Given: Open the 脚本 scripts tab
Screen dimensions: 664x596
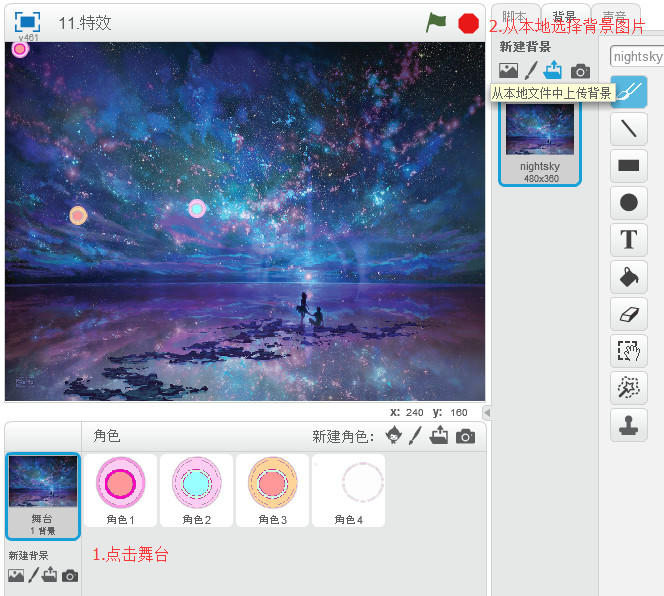Looking at the screenshot, I should (515, 17).
